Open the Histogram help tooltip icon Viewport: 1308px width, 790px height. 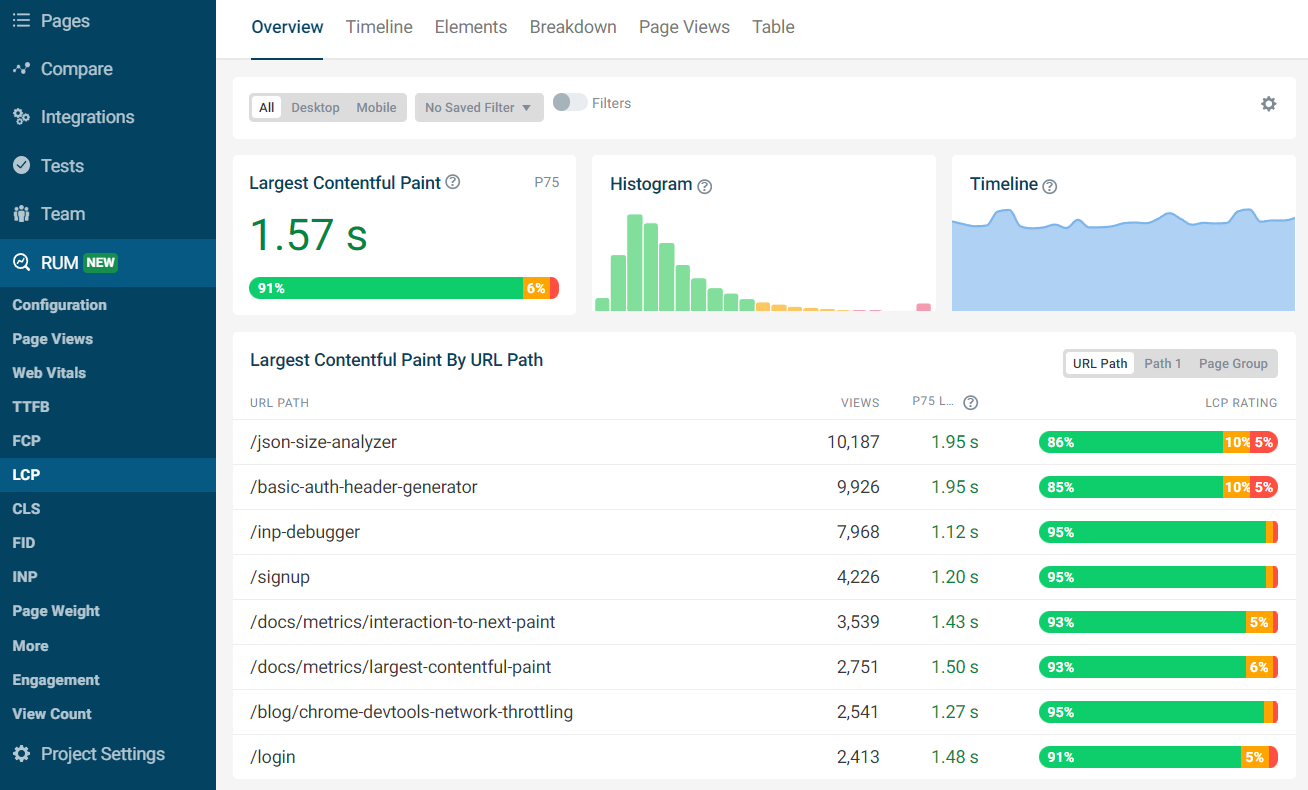click(704, 186)
